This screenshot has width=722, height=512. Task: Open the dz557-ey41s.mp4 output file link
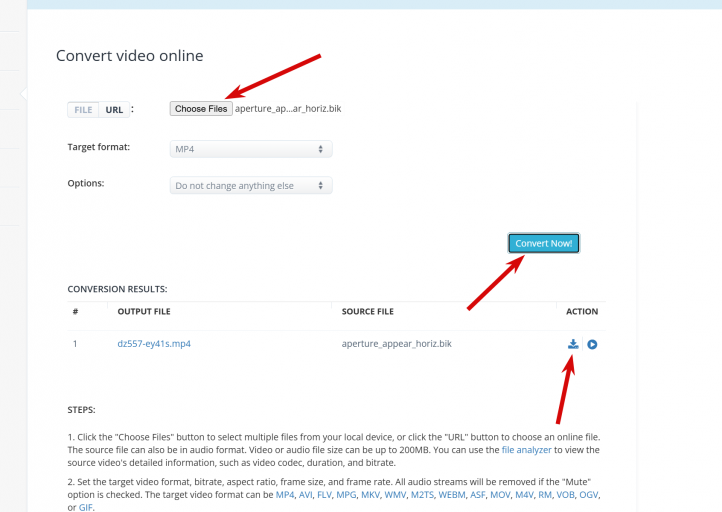154,343
